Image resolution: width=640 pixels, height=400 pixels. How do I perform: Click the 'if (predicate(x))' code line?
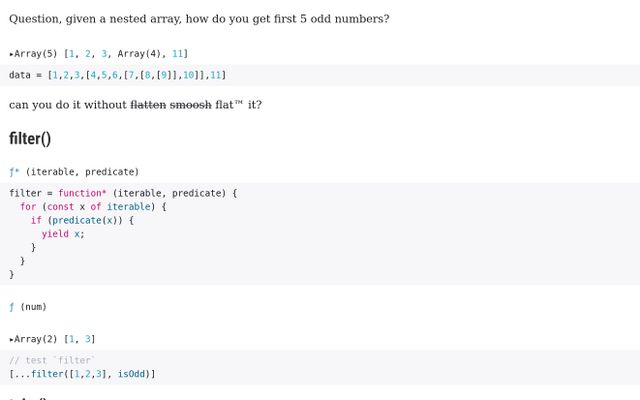coord(82,220)
